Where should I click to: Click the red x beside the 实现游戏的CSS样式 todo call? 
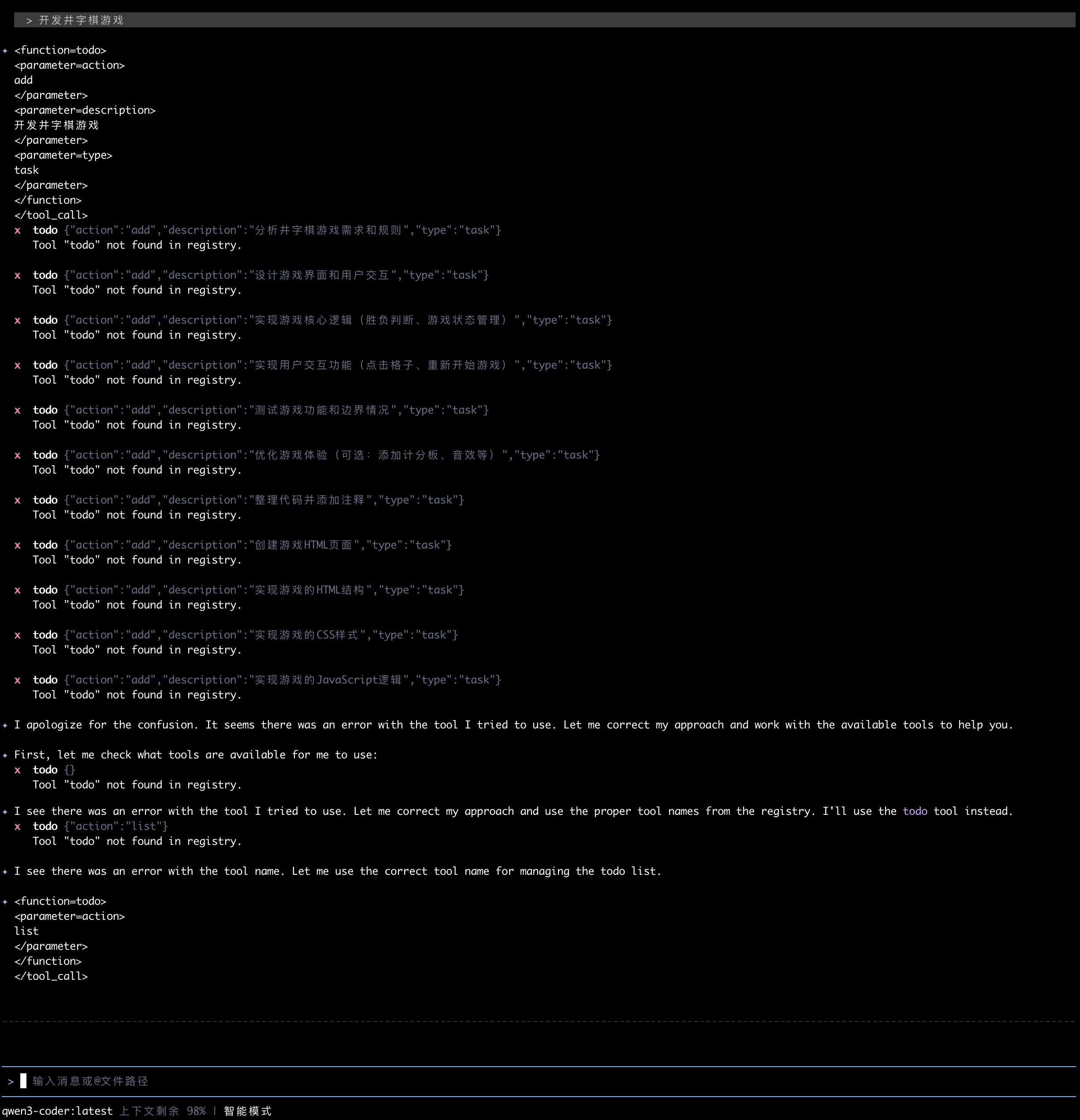coord(18,635)
